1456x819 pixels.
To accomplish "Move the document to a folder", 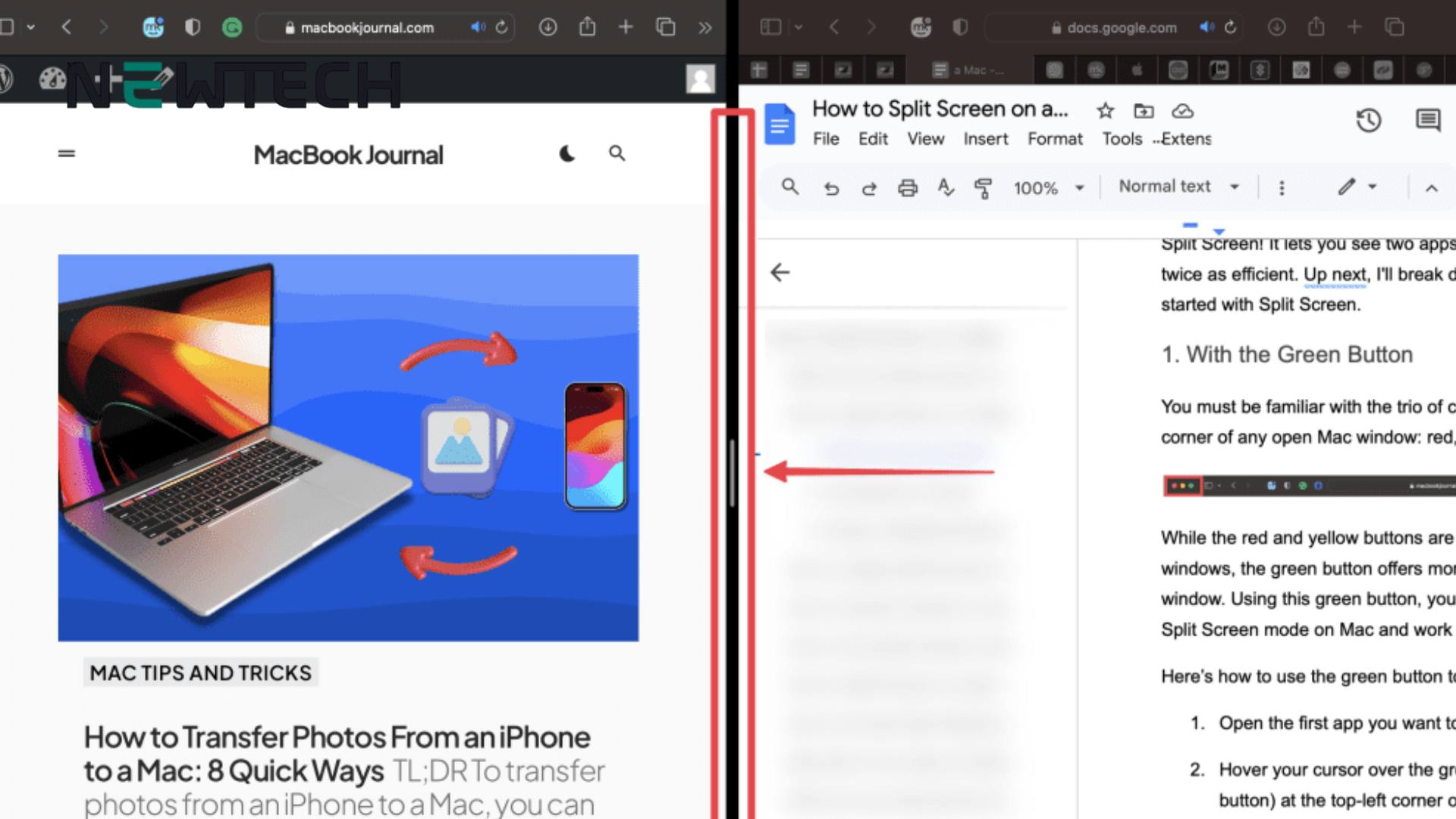I will [1144, 111].
